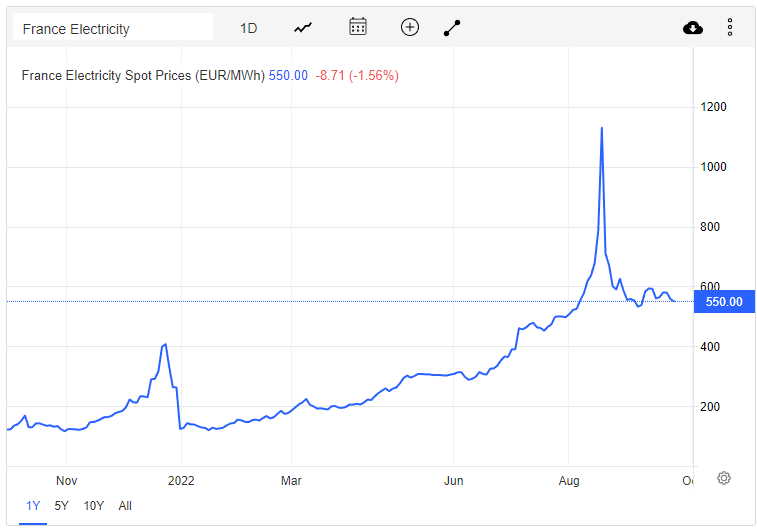This screenshot has width=757, height=528.
Task: Switch to the All time range
Action: (x=125, y=506)
